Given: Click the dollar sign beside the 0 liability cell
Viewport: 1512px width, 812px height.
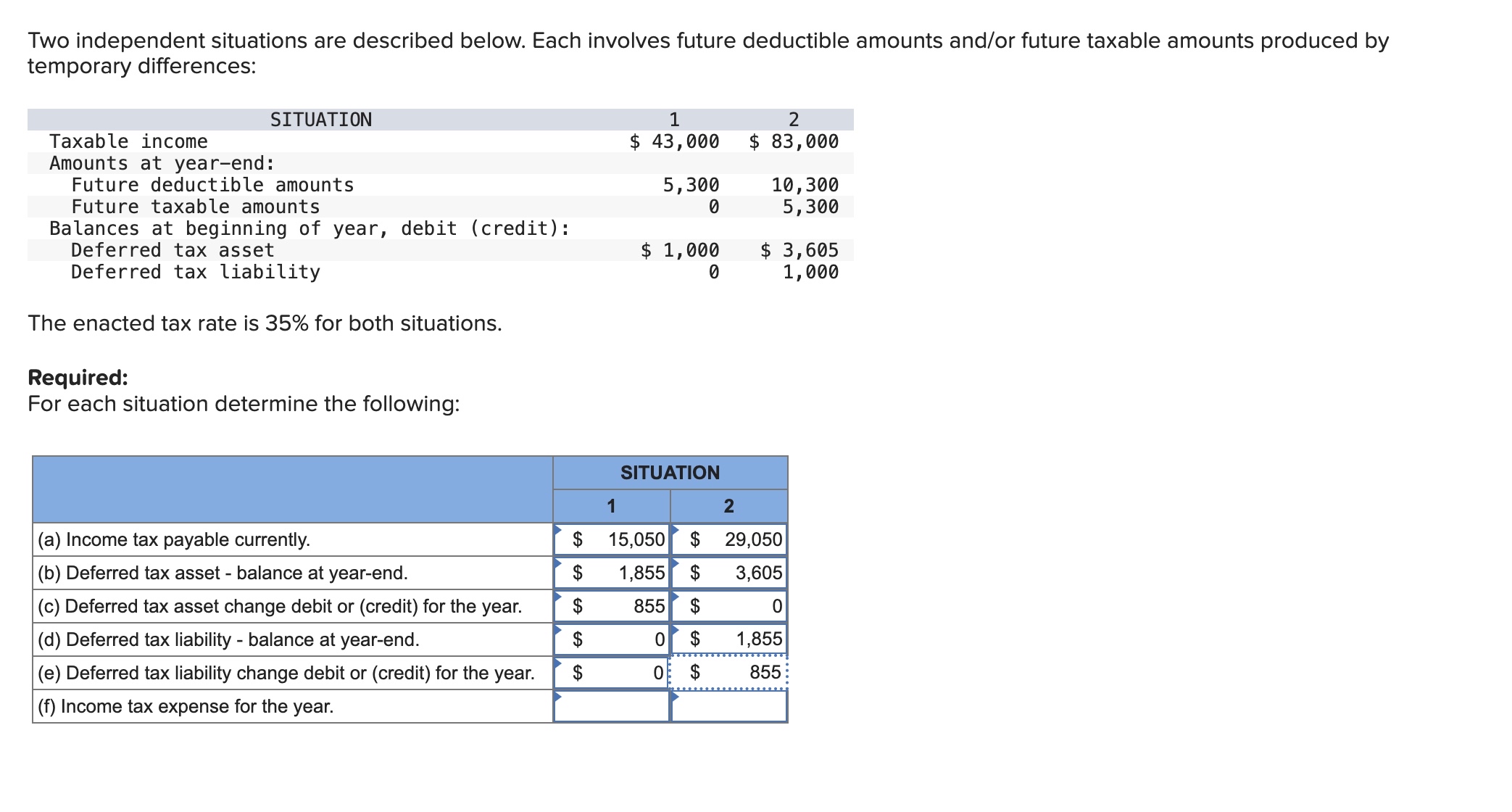Looking at the screenshot, I should [x=576, y=639].
